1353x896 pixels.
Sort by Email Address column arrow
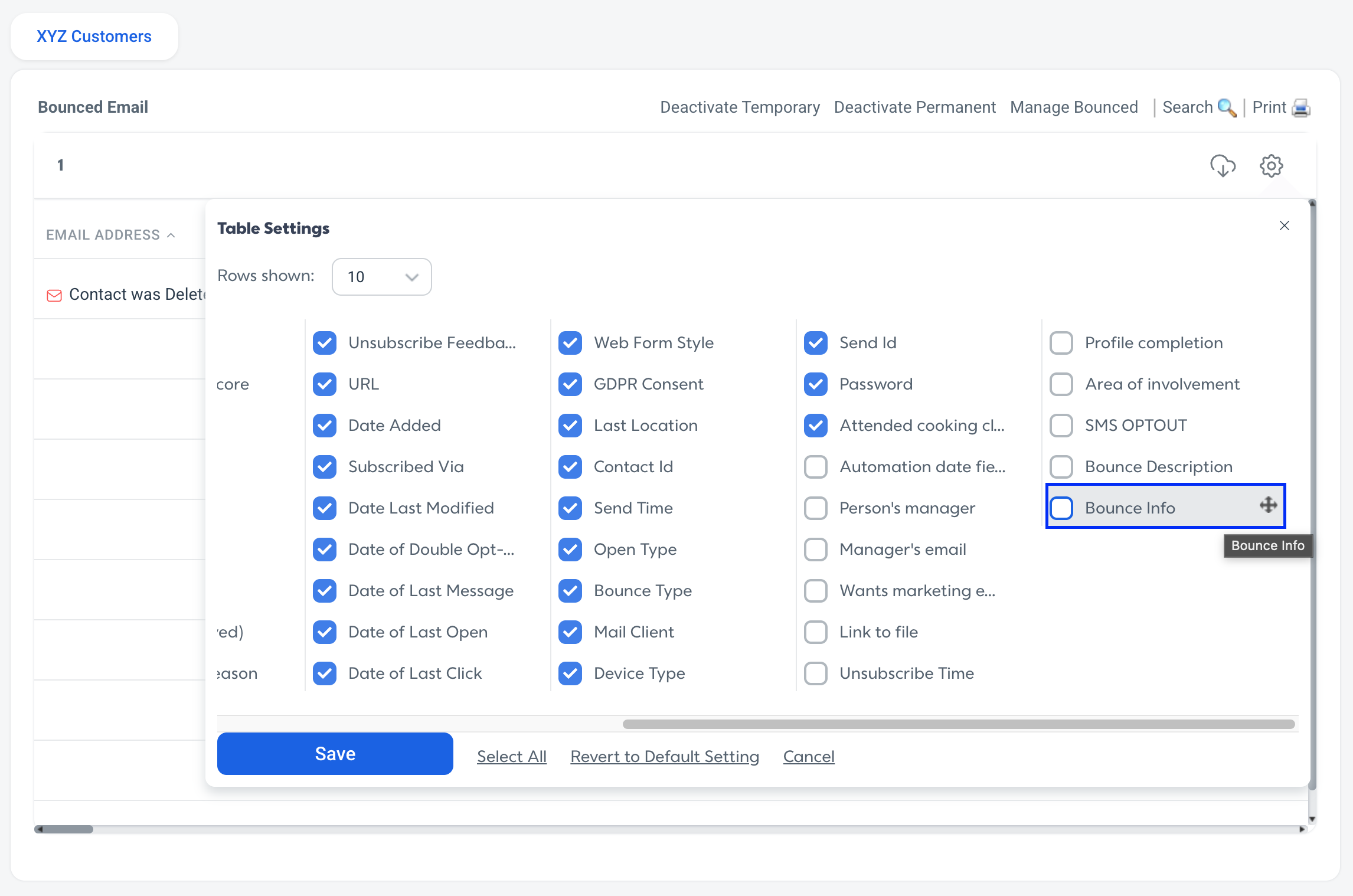[x=171, y=235]
